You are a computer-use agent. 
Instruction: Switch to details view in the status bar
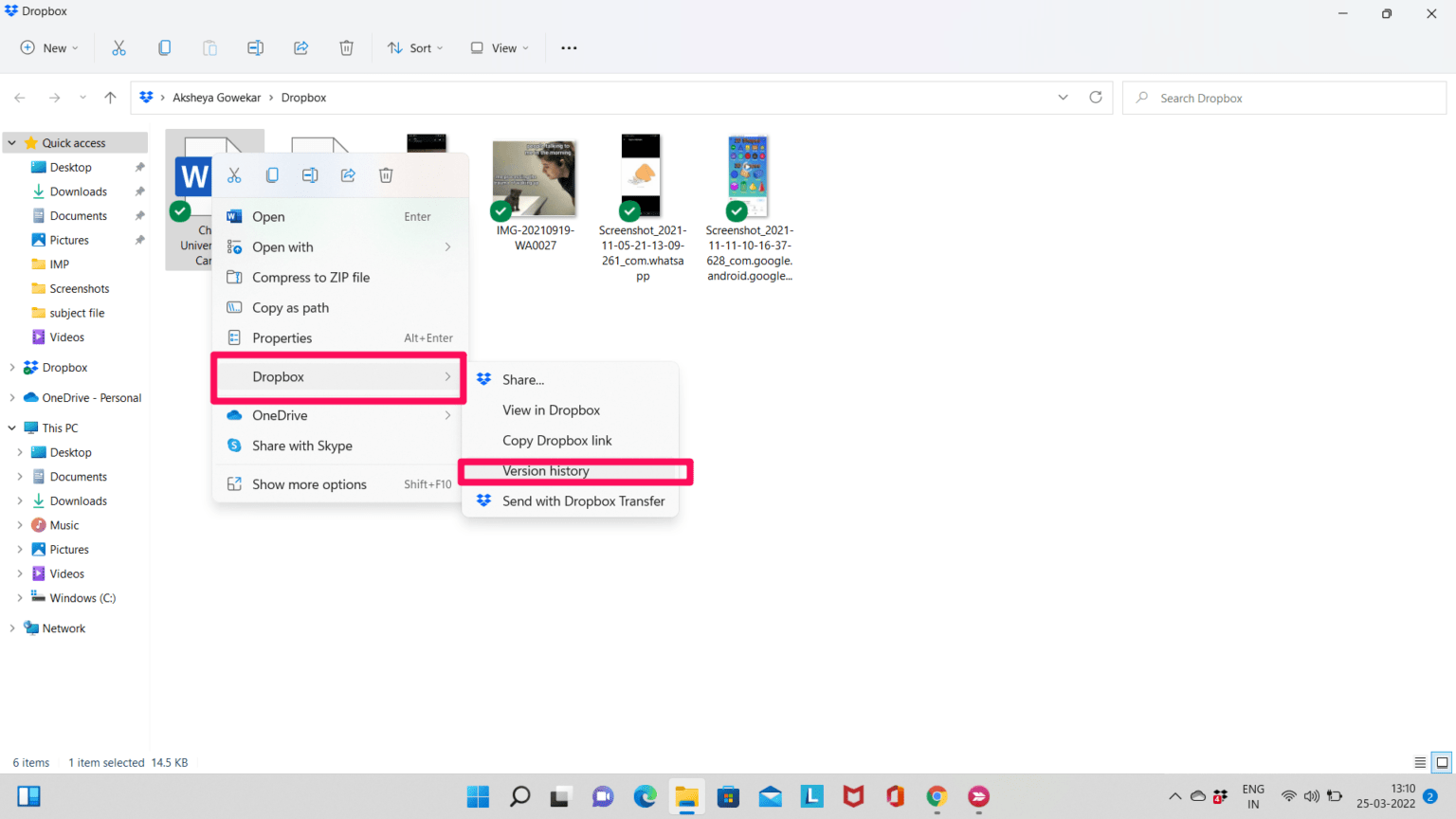coord(1419,762)
